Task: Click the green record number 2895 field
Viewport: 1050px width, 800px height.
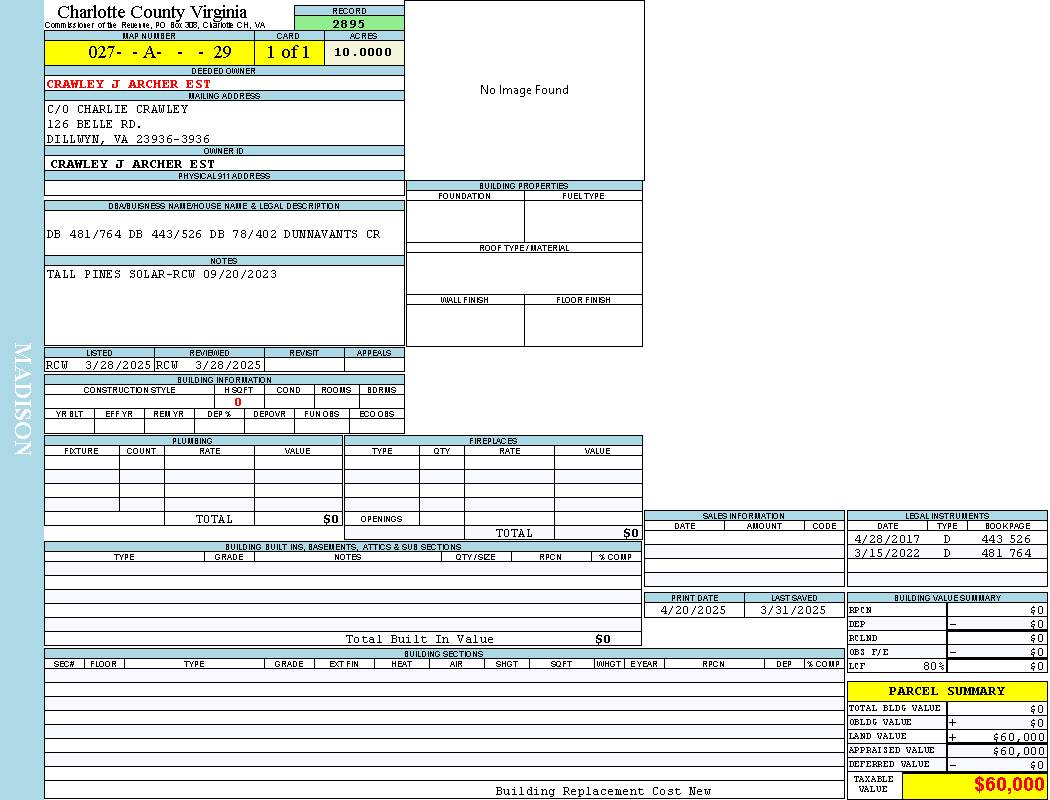Action: click(349, 23)
